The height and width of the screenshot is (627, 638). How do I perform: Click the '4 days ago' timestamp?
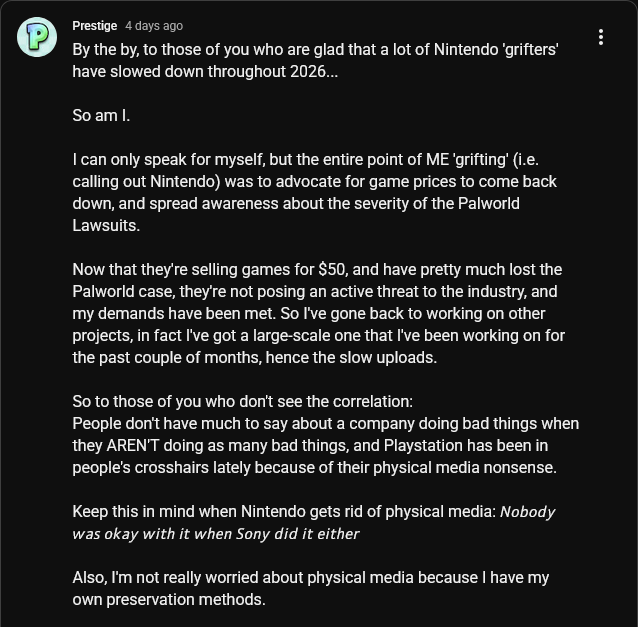tap(154, 26)
